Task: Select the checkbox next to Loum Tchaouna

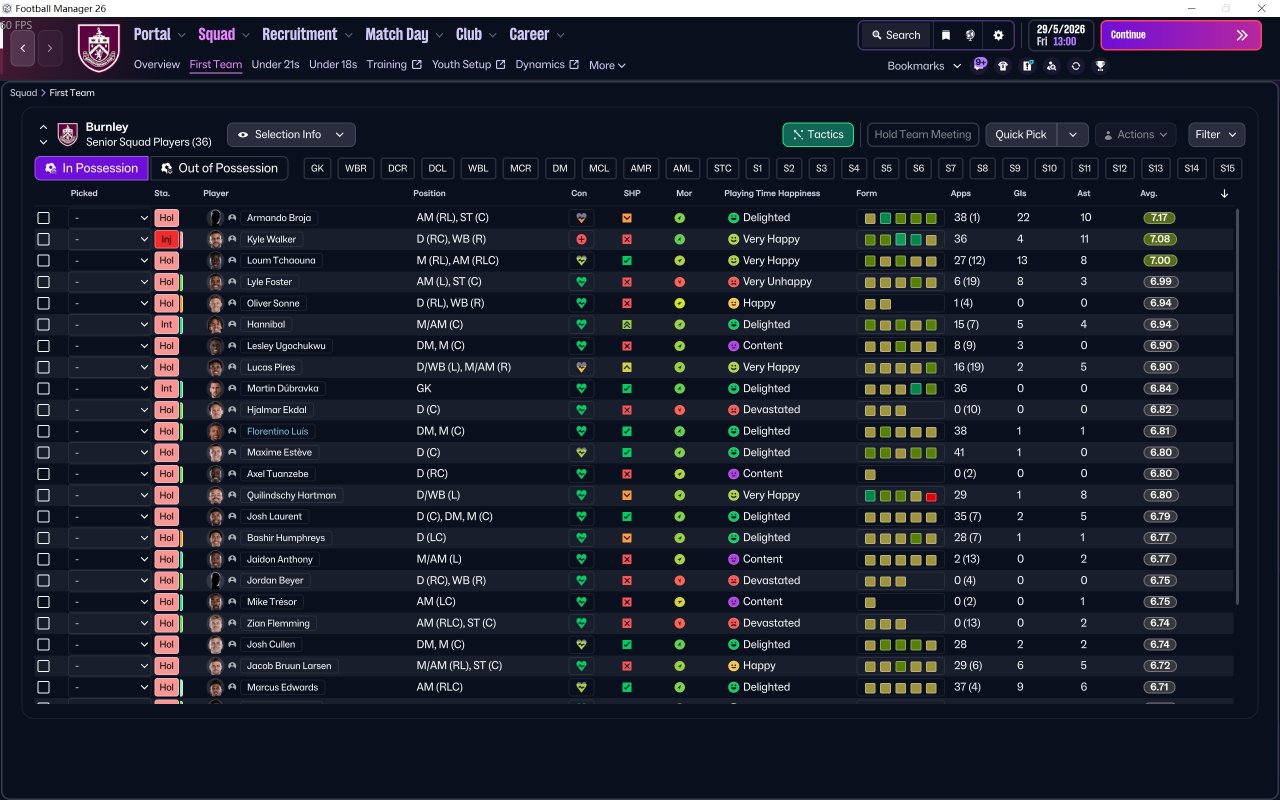Action: pyautogui.click(x=43, y=261)
